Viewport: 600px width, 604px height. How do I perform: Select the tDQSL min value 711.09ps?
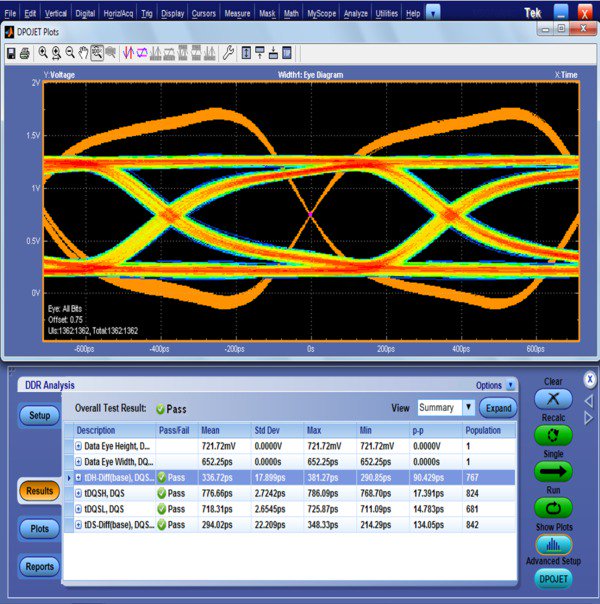(x=375, y=509)
